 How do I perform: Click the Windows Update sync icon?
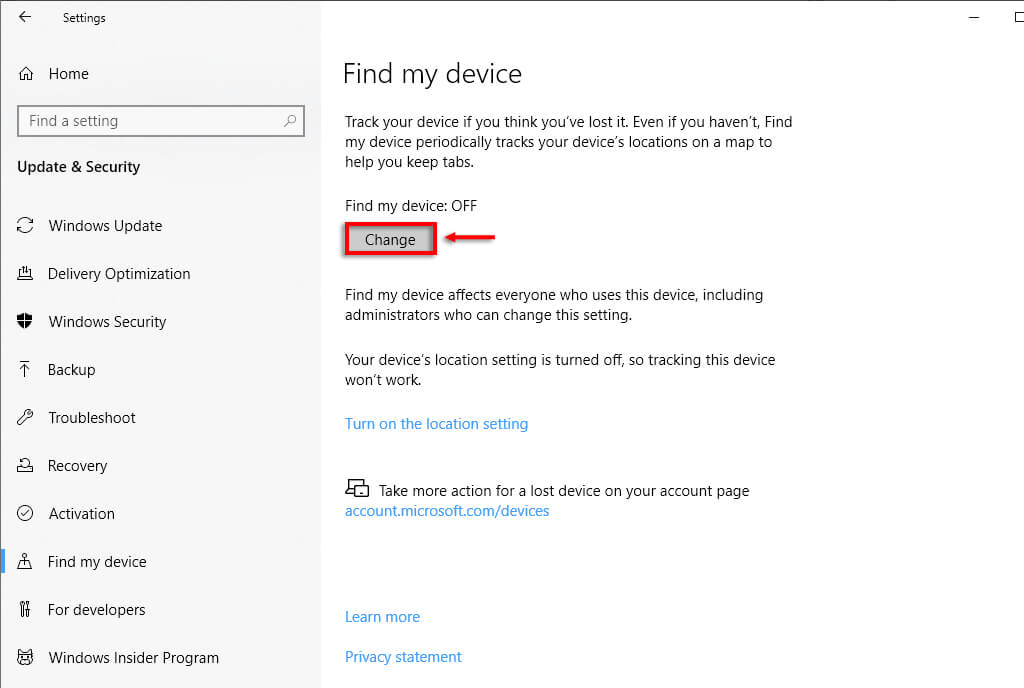(x=26, y=226)
